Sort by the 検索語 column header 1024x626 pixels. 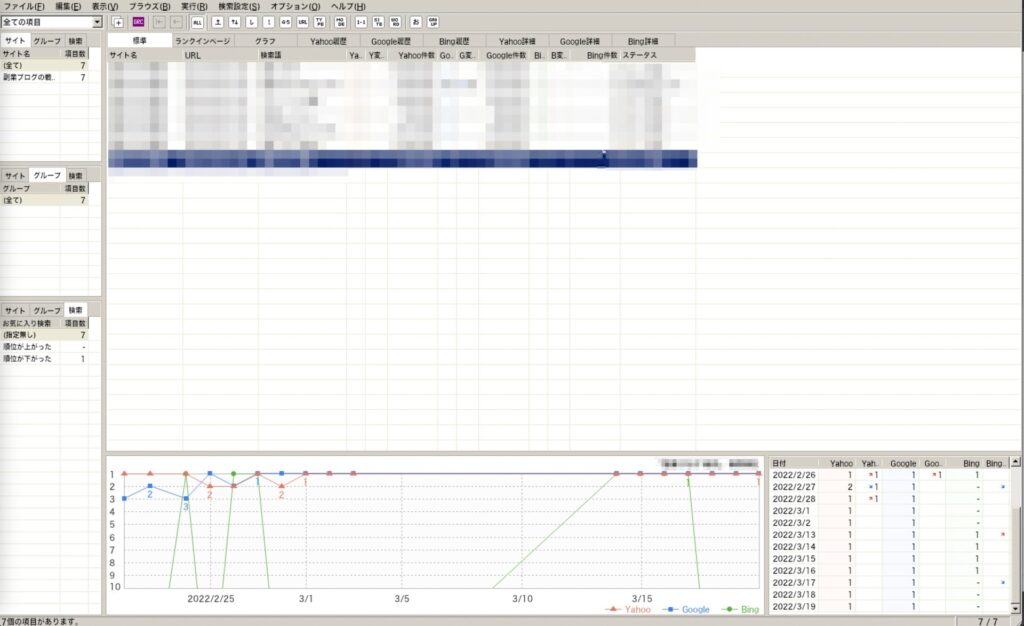tap(302, 55)
